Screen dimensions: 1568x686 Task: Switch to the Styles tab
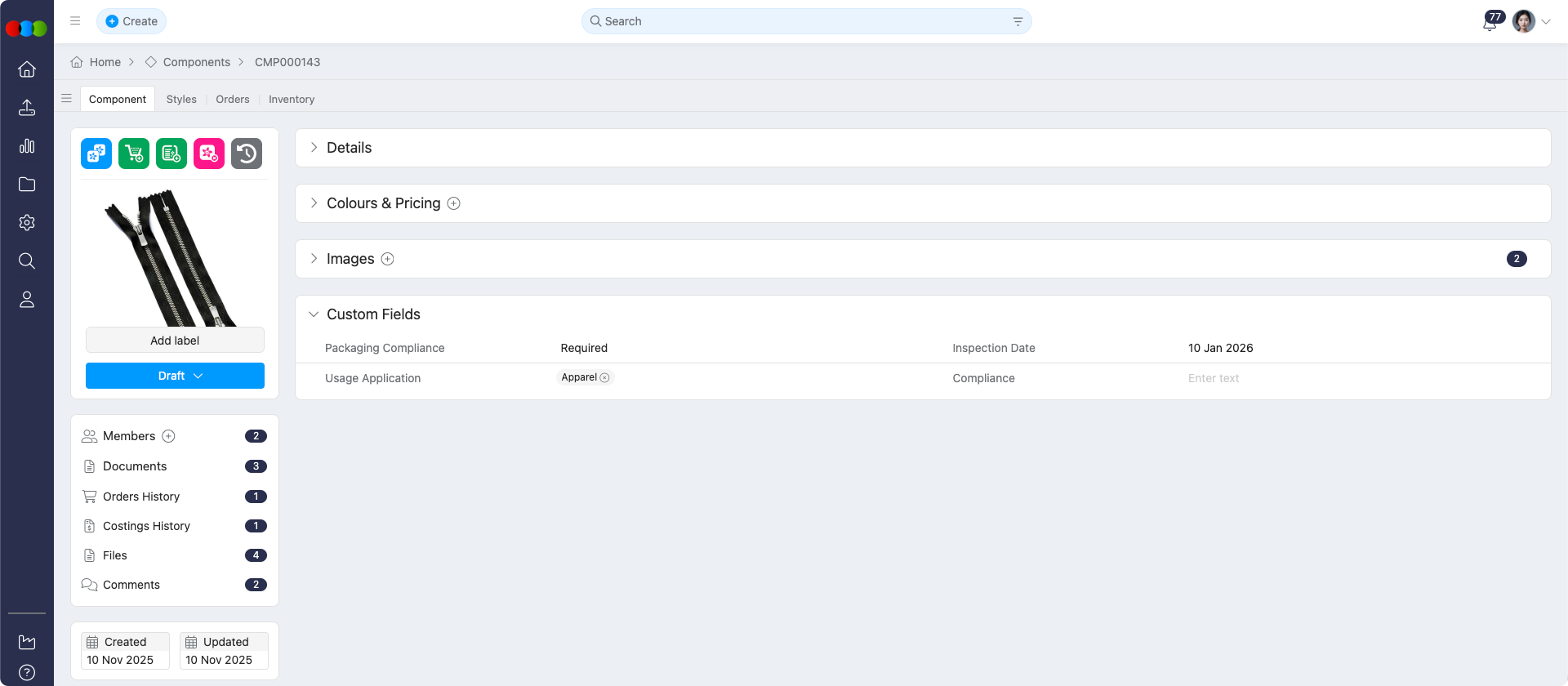click(181, 99)
